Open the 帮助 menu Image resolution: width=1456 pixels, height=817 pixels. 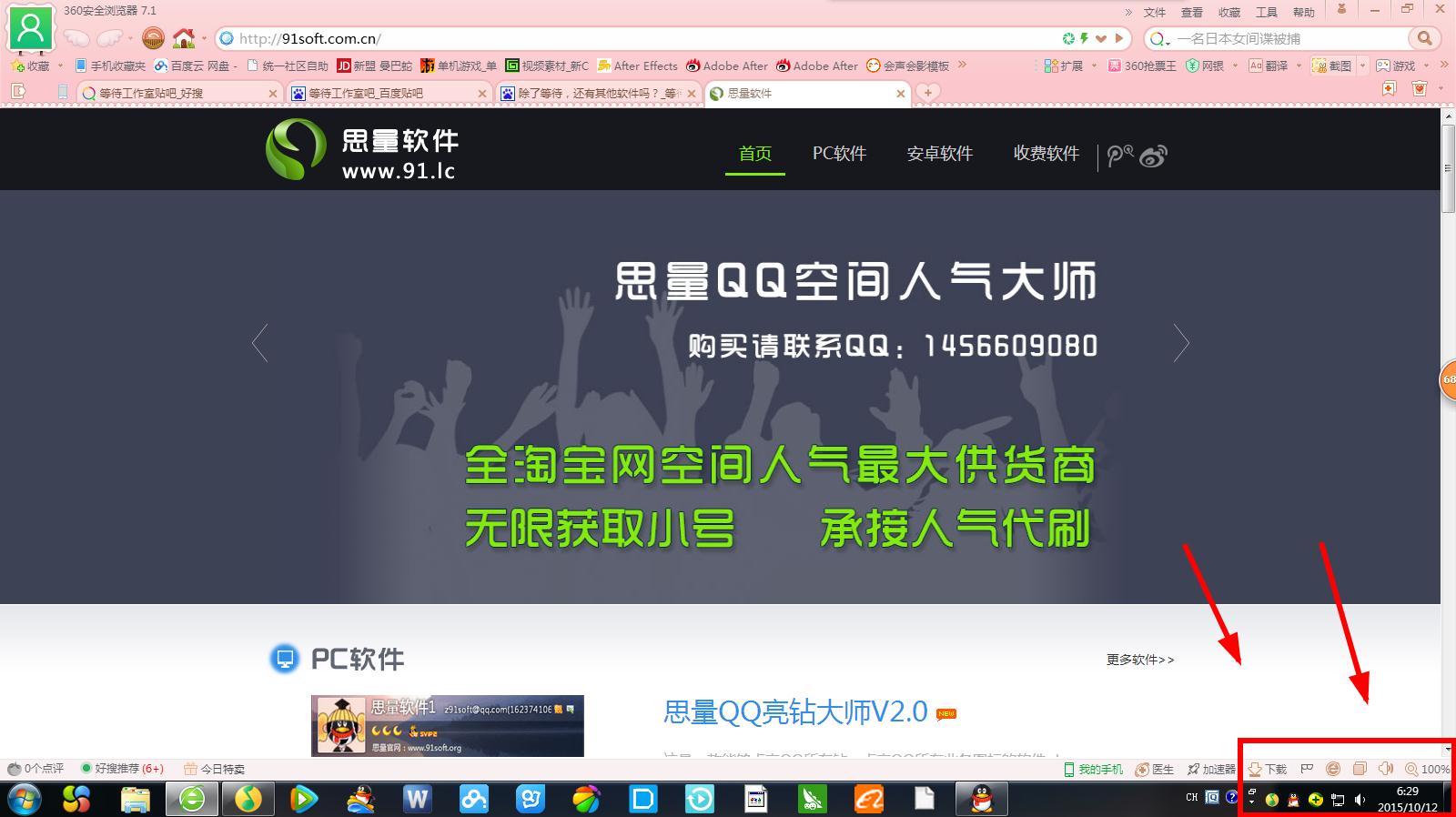click(1304, 12)
